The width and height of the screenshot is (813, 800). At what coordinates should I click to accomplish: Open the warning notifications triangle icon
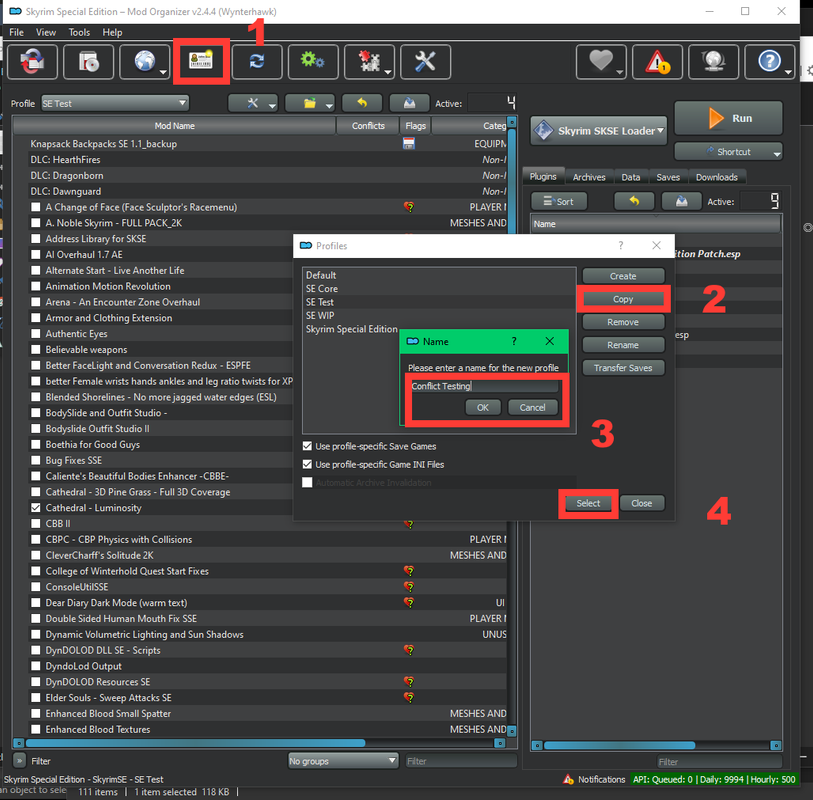click(x=657, y=62)
